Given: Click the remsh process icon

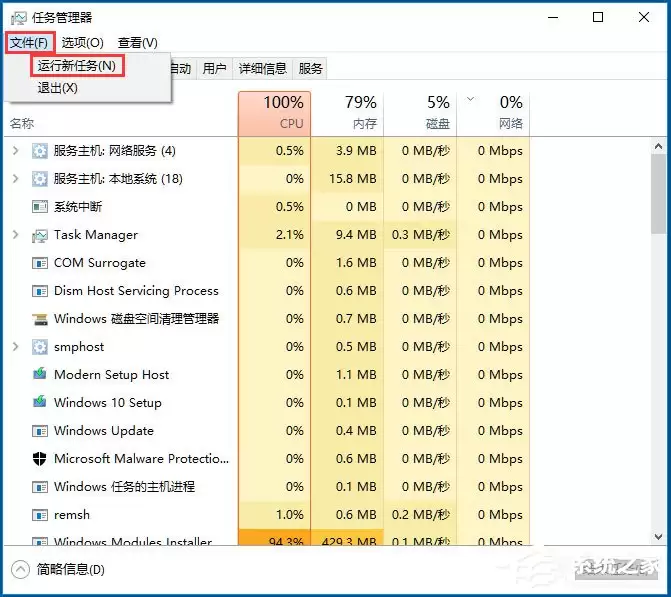Looking at the screenshot, I should 40,515.
